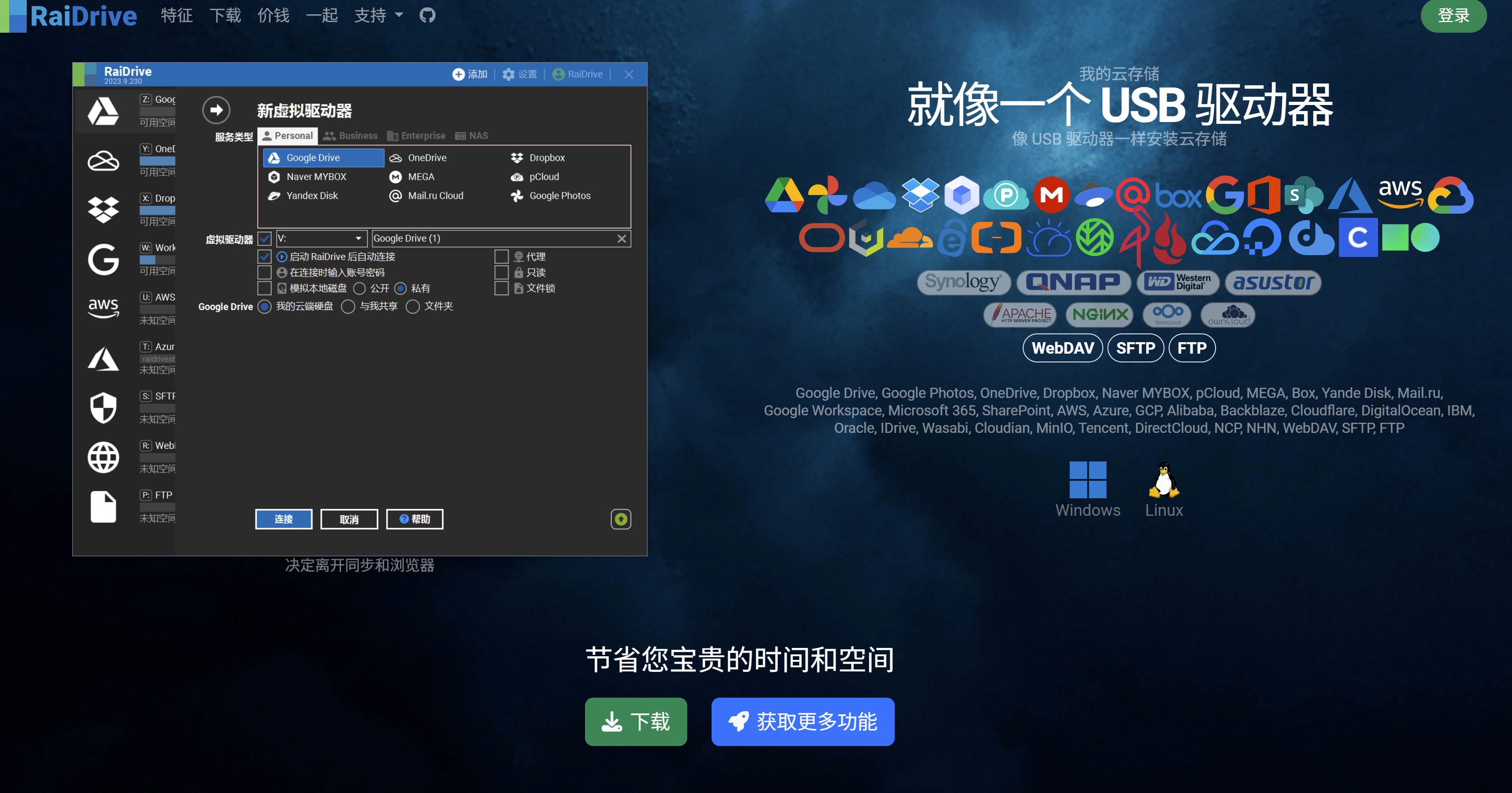
Task: Open the 价钱 navbar item
Action: point(273,15)
